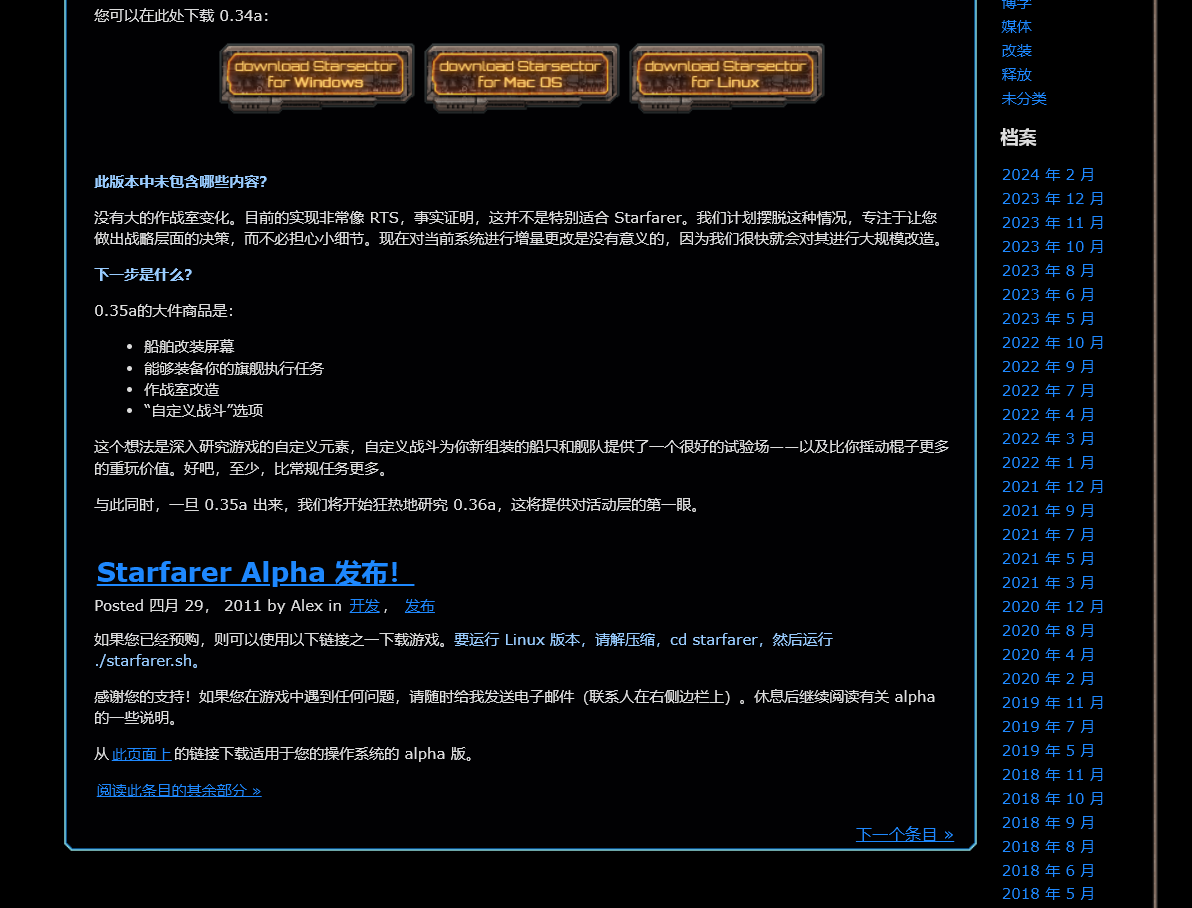Open the 2018 年 9 月 archive
The image size is (1192, 908).
pos(1048,823)
